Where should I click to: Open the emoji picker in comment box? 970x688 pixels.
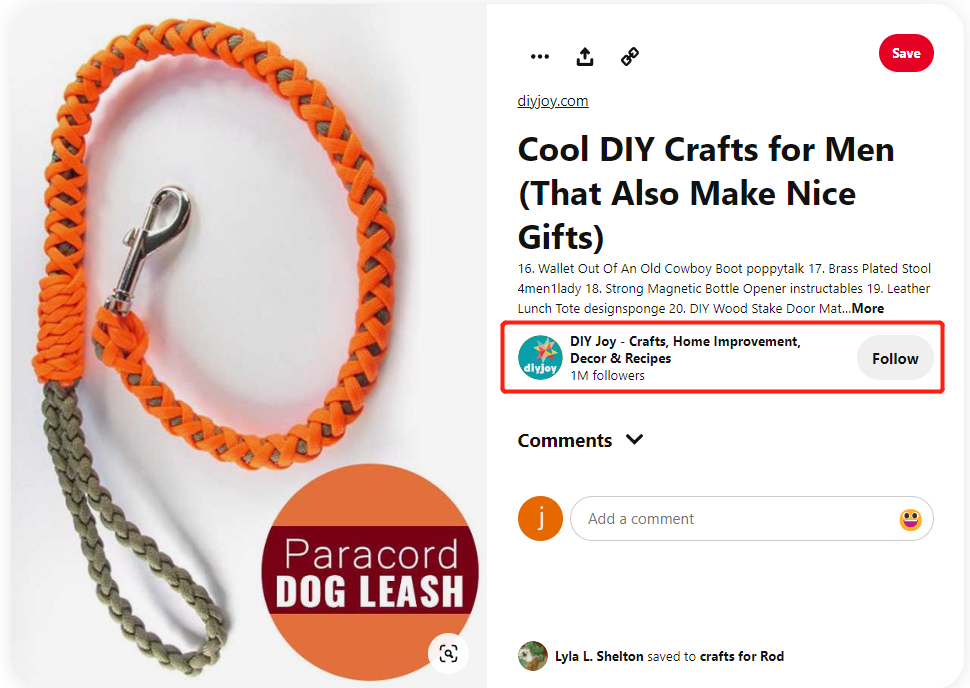point(910,519)
